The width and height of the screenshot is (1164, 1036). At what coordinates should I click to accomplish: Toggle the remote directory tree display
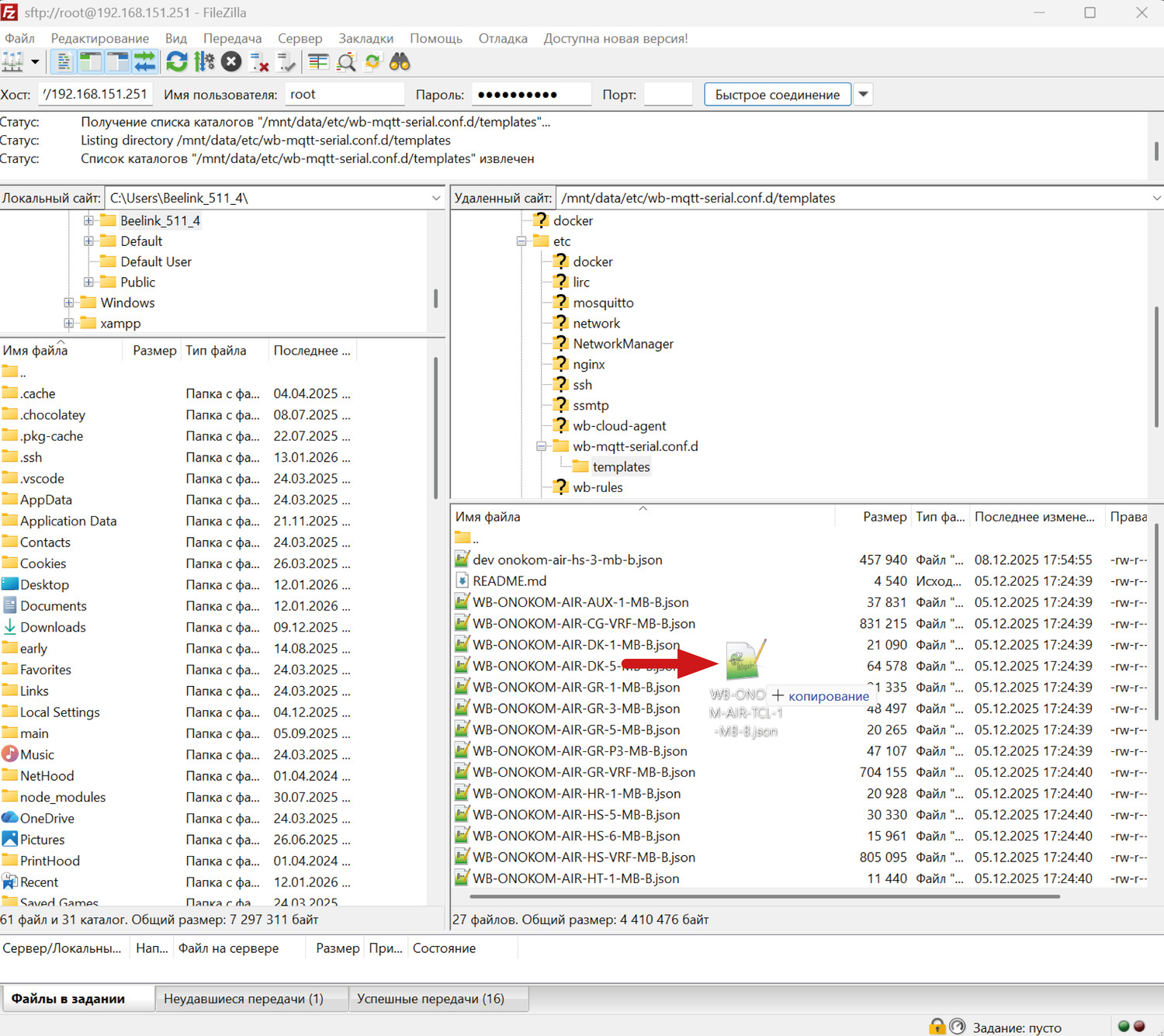[x=118, y=62]
